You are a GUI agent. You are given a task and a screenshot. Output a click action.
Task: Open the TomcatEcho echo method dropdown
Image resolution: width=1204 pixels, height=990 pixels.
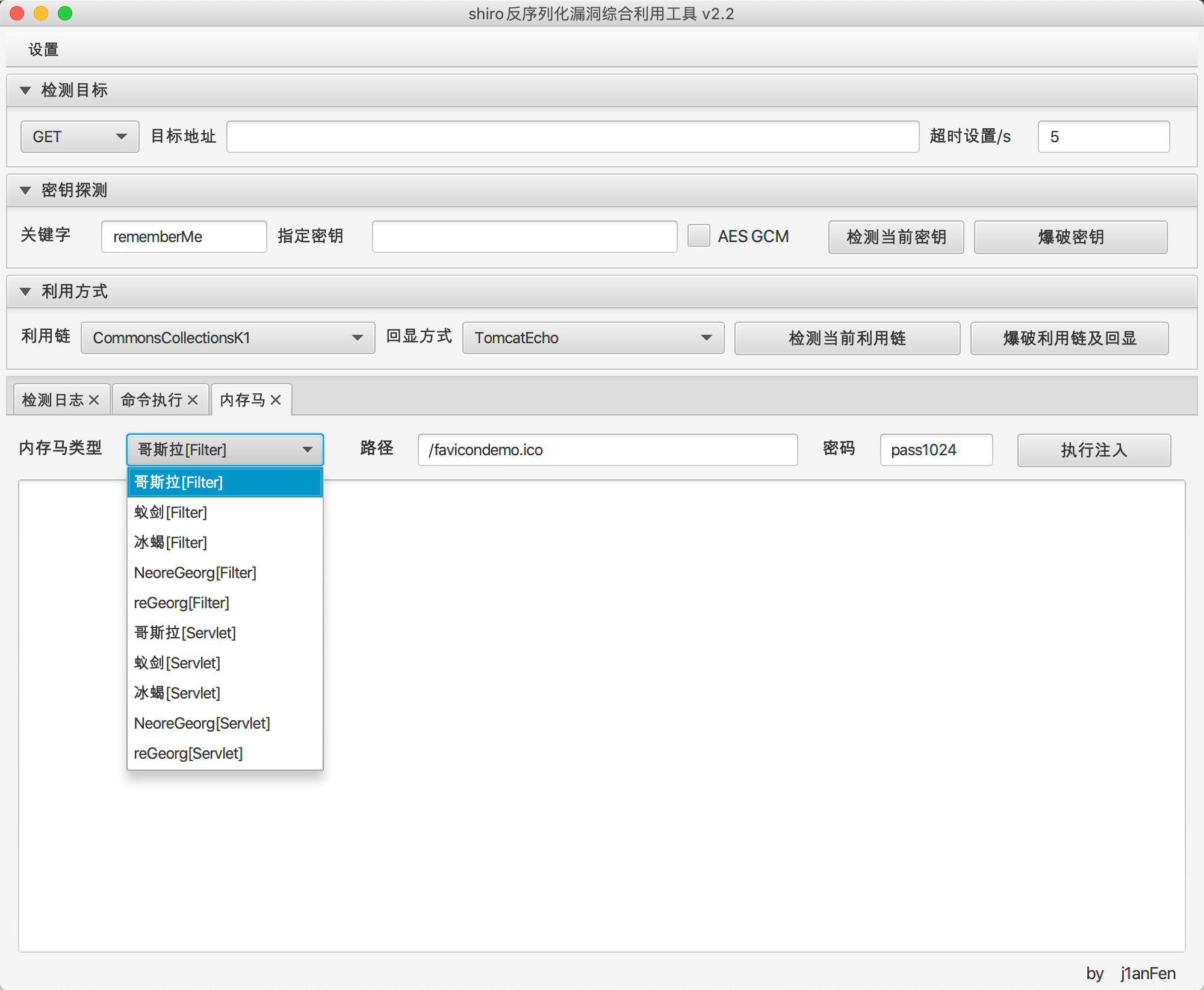coord(593,338)
